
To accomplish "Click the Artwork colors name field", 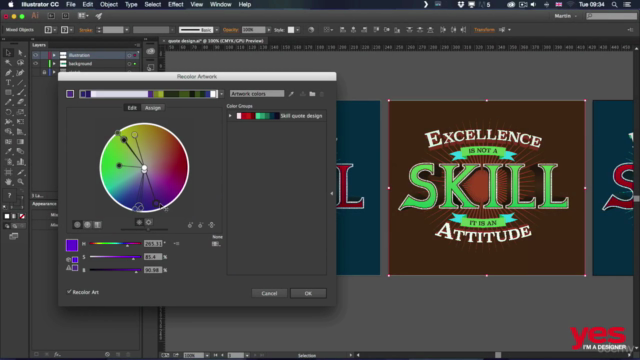I will pyautogui.click(x=257, y=94).
